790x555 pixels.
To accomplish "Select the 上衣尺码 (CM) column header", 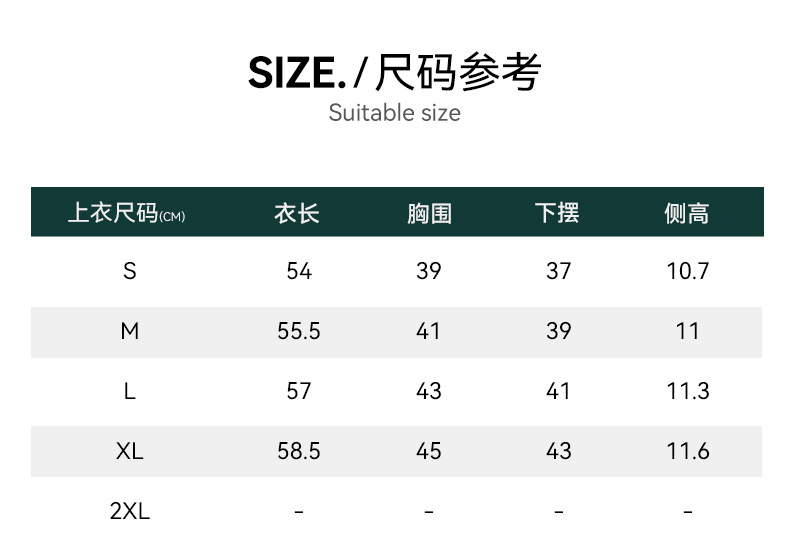I will [x=127, y=213].
